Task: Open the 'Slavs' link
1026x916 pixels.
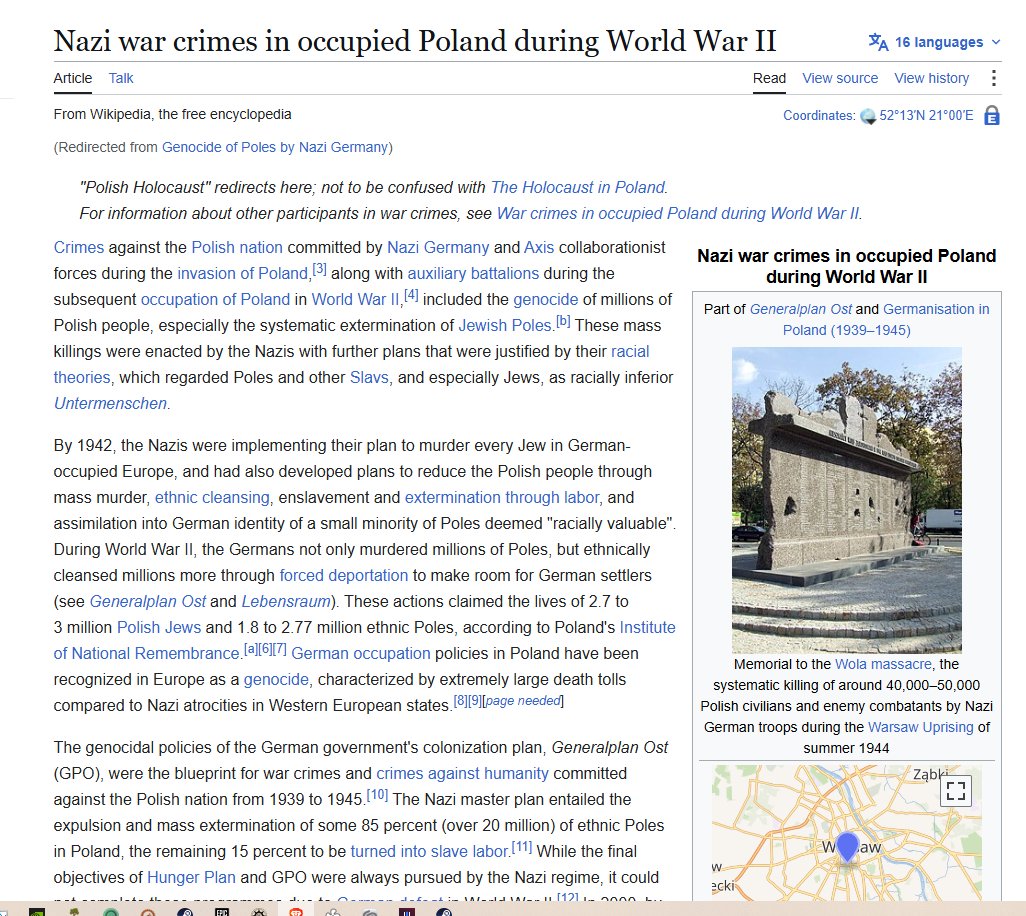Action: coord(369,378)
